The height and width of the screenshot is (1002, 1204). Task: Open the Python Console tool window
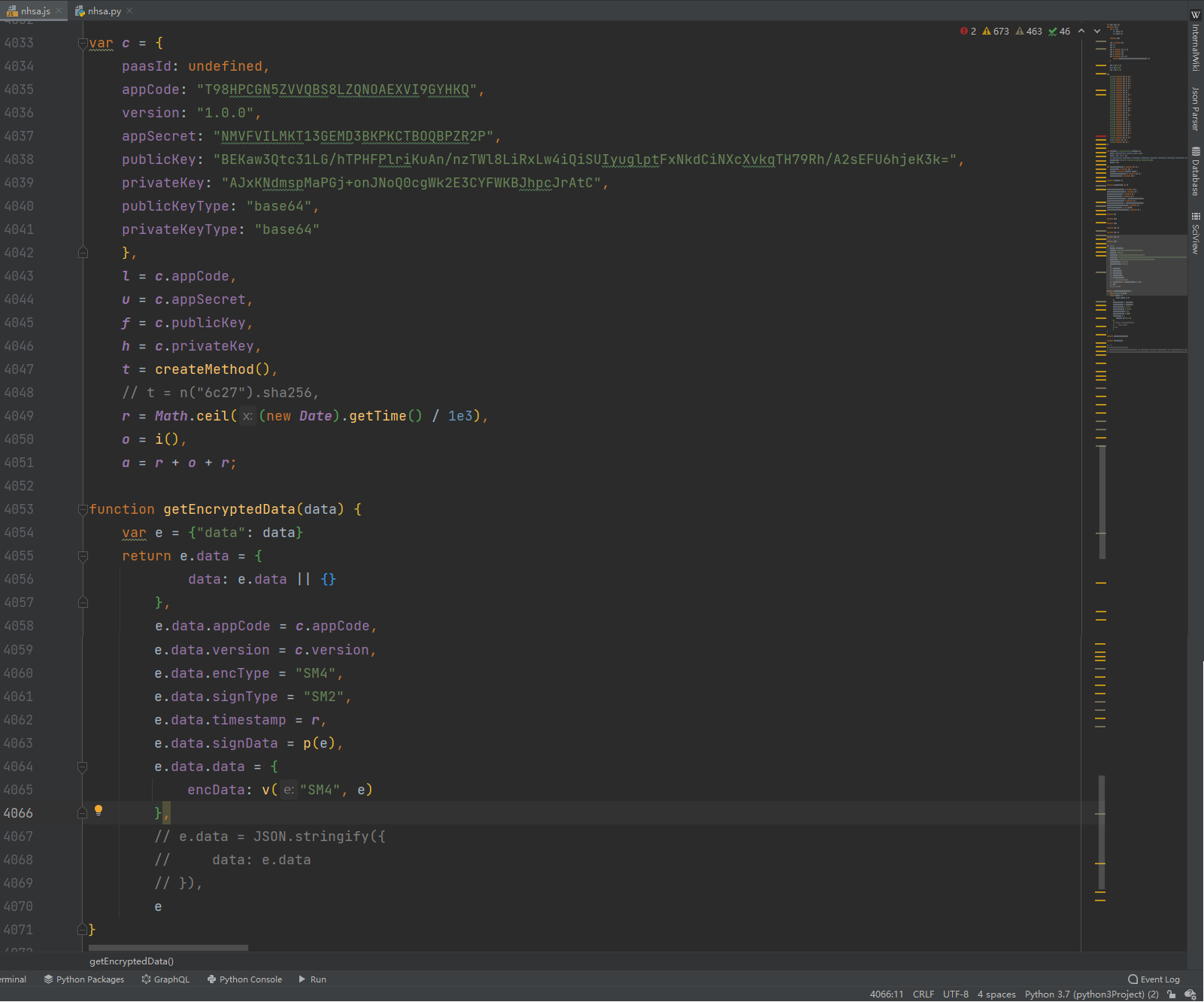(x=244, y=979)
